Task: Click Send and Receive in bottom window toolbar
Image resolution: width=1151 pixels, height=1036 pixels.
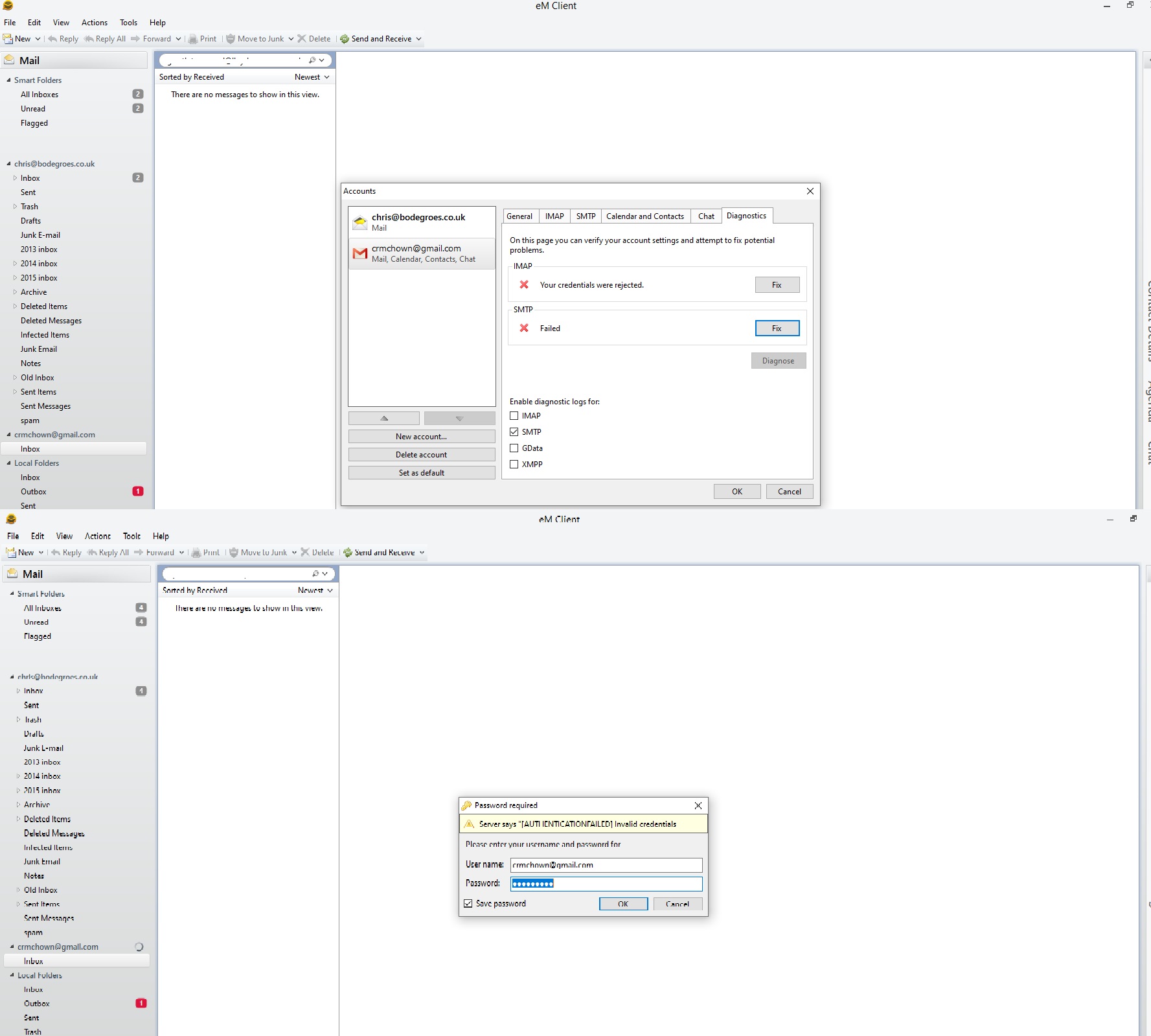Action: 379,553
